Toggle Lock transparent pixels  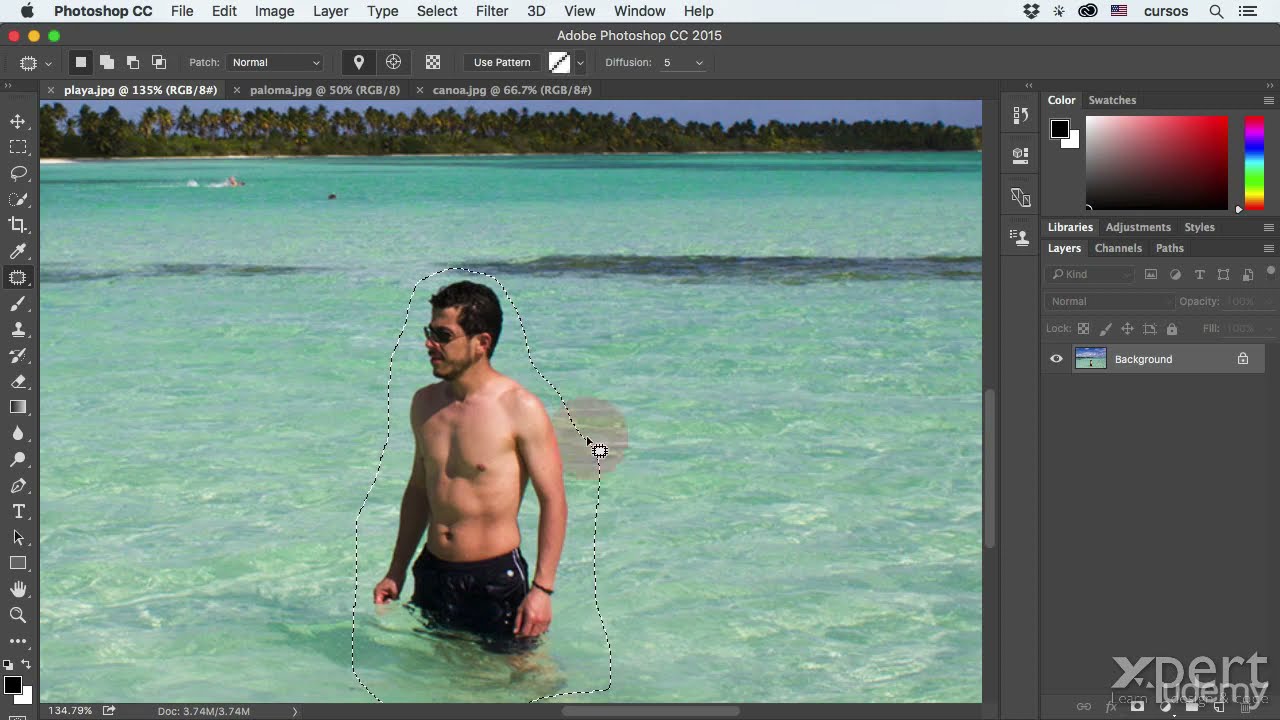click(x=1083, y=329)
